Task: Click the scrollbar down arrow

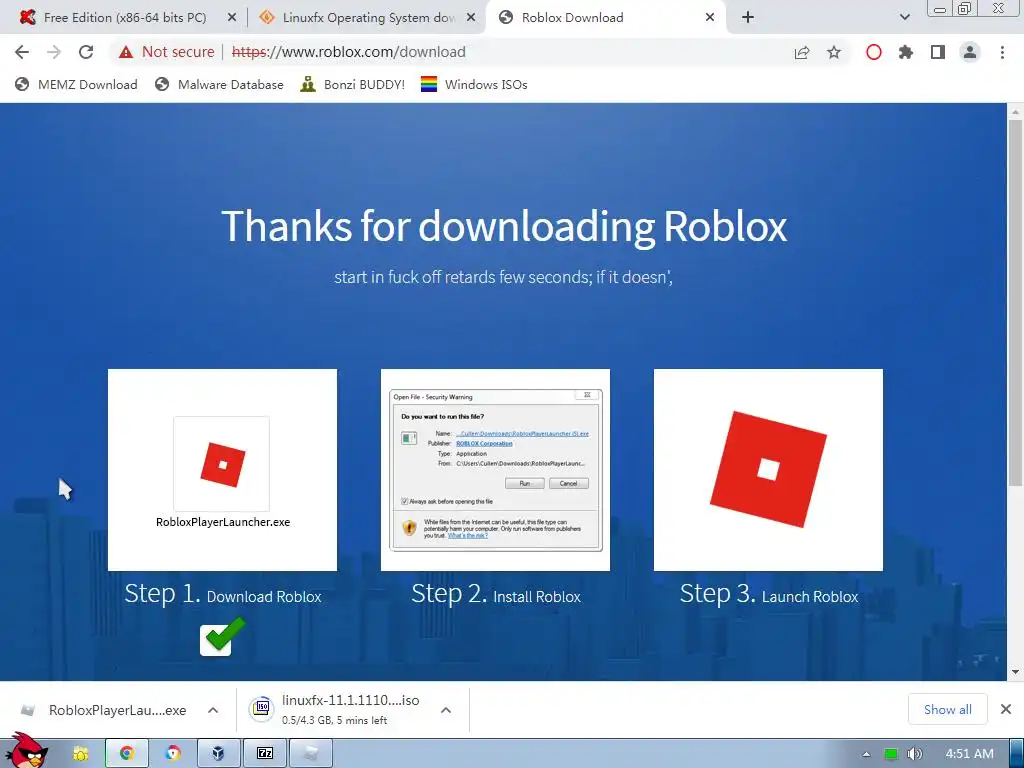Action: [x=1015, y=672]
